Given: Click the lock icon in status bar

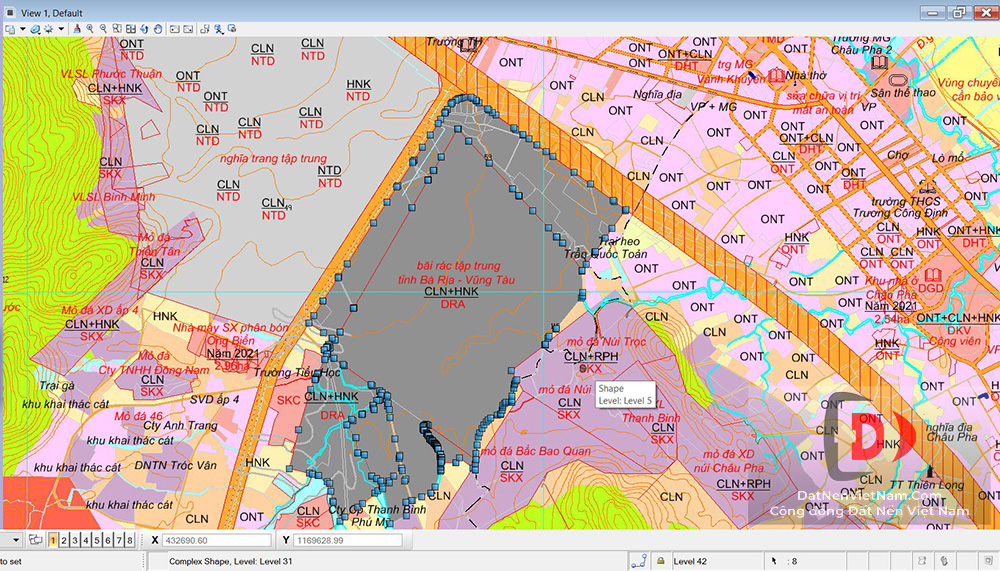Looking at the screenshot, I should [661, 561].
